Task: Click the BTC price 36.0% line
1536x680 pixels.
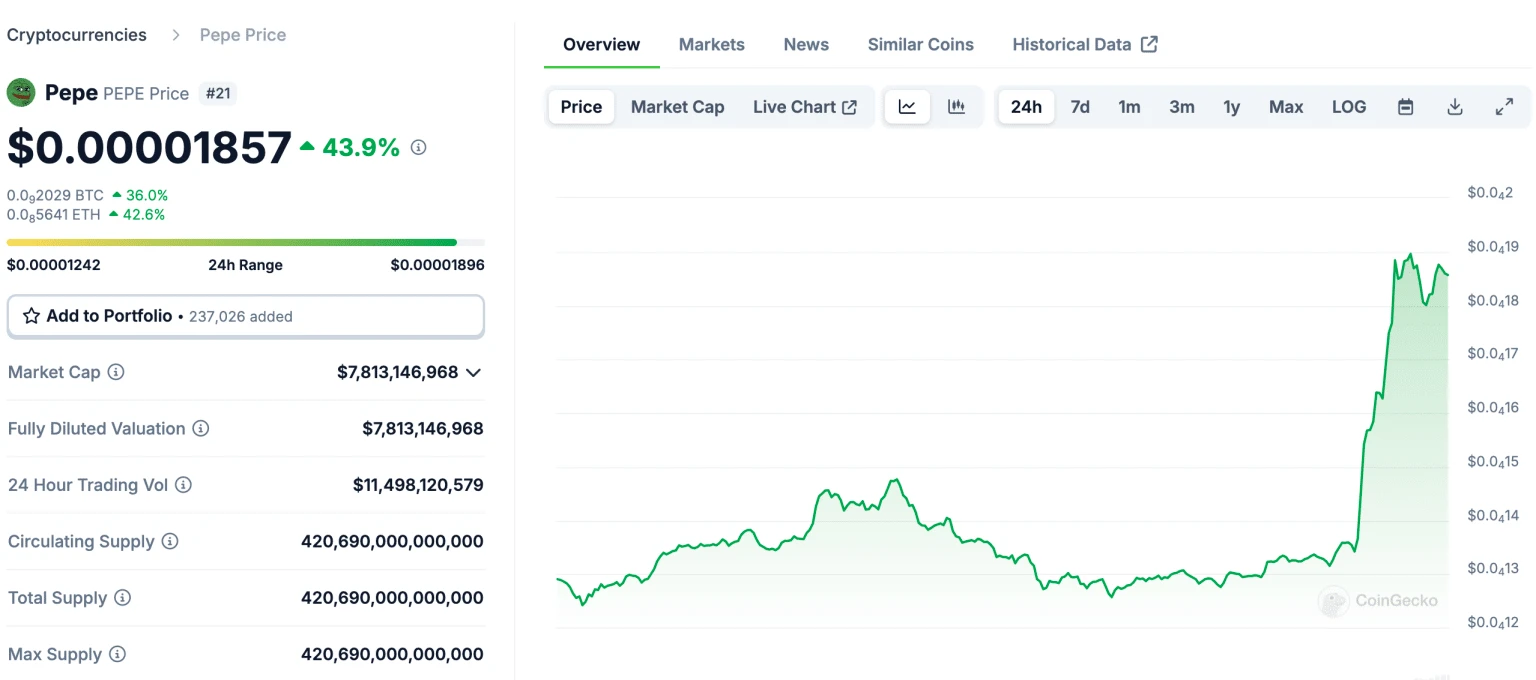Action: click(87, 195)
